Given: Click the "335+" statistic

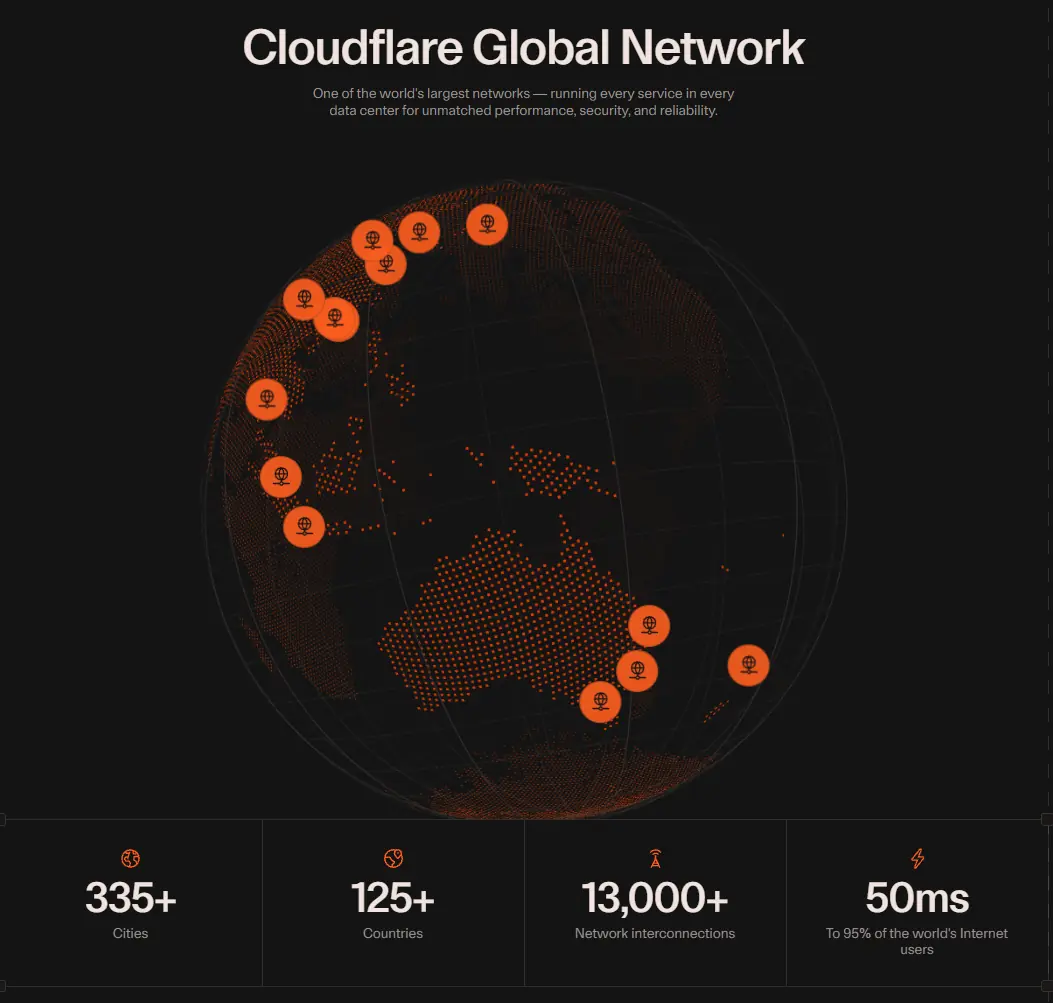Looking at the screenshot, I should click(130, 898).
